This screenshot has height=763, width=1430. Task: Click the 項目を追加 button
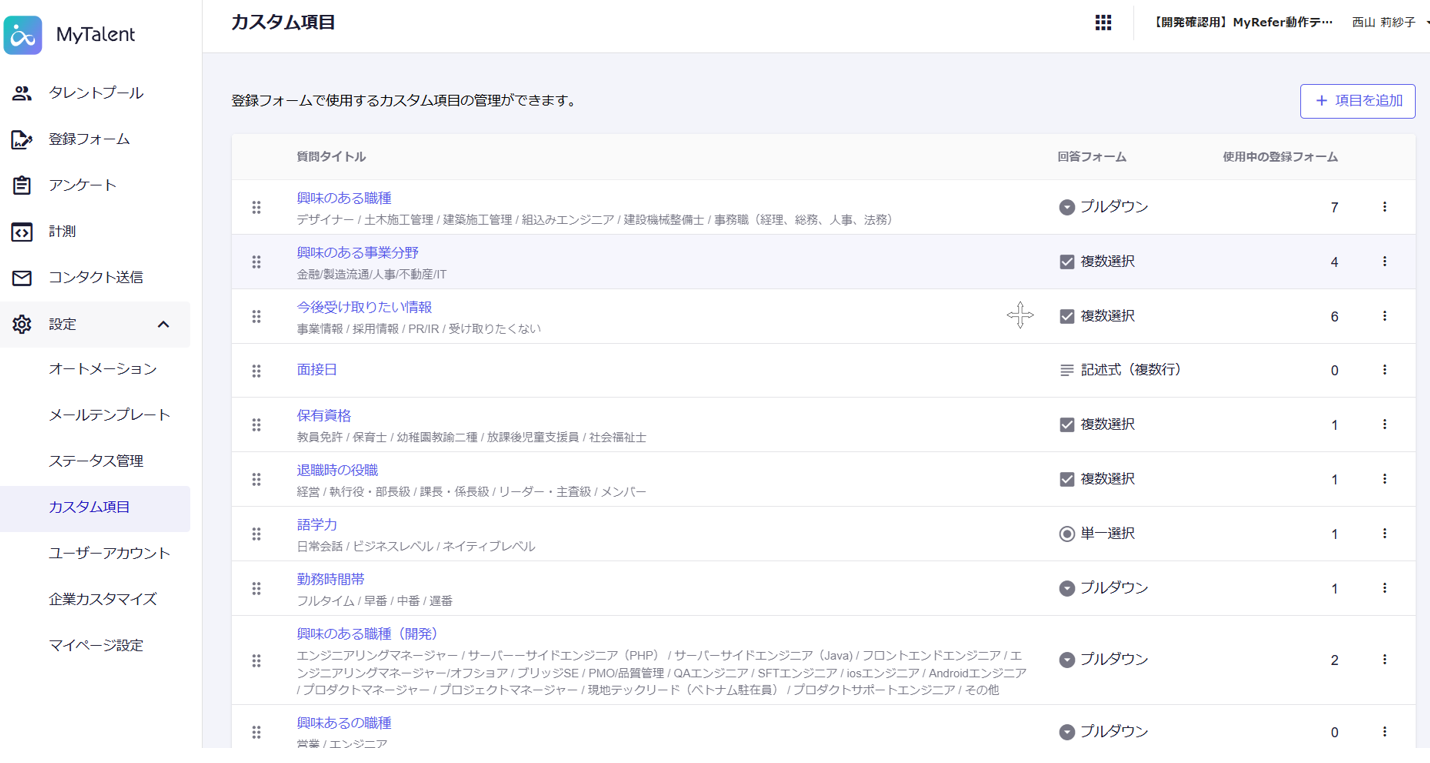click(x=1357, y=101)
